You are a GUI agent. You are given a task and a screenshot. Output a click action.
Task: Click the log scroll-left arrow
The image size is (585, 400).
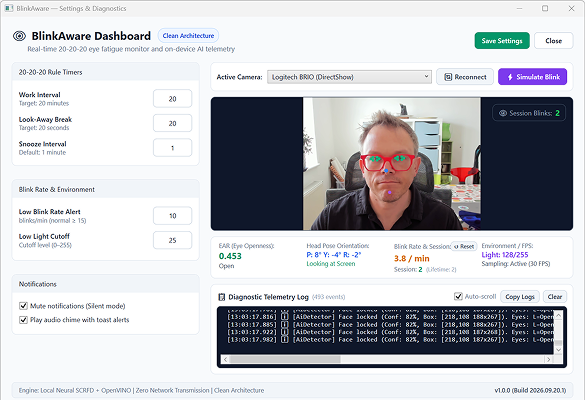(225, 359)
